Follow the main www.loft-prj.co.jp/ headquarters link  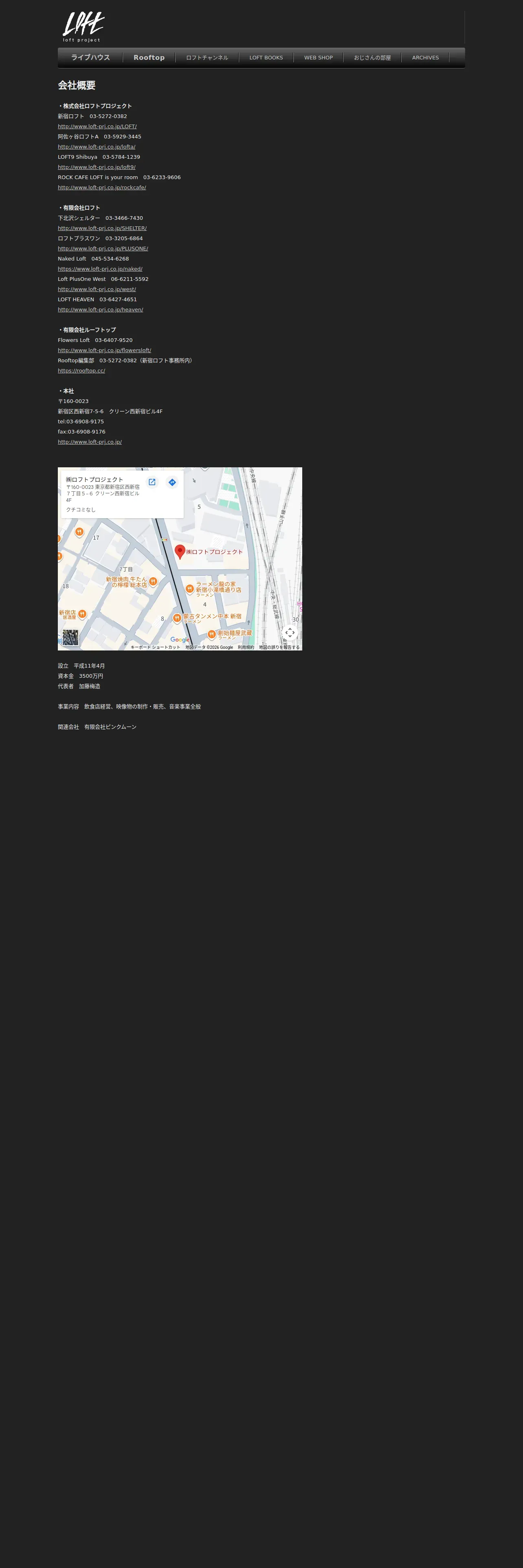click(90, 442)
